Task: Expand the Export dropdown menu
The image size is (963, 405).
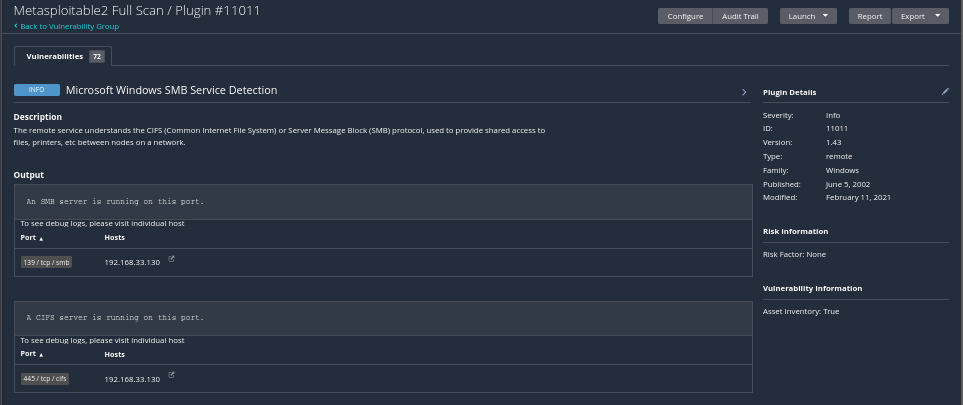Action: [x=920, y=16]
